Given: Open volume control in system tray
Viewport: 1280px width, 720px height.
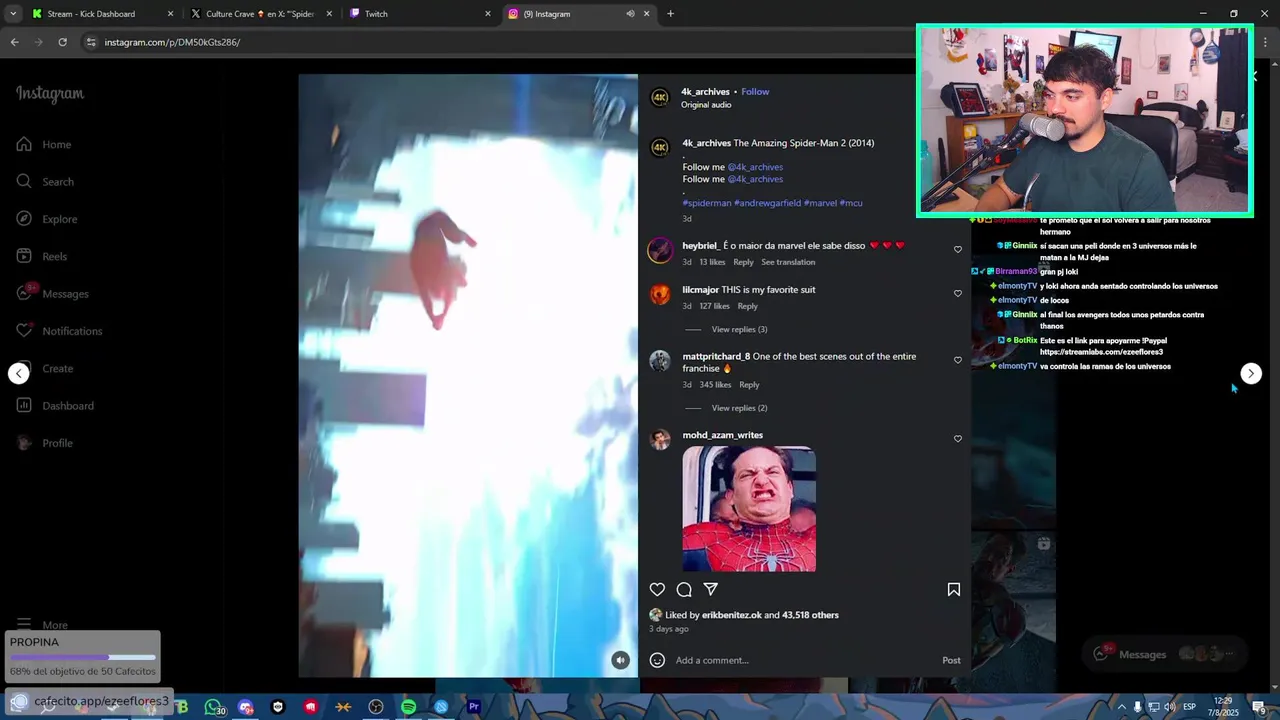Looking at the screenshot, I should 1169,707.
